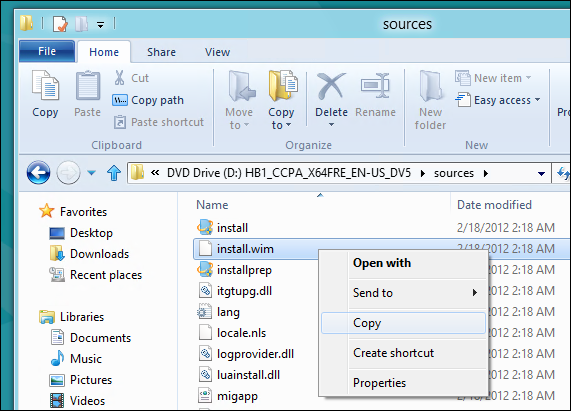Open the Videos library
Screen dimensions: 571x411
coord(78,401)
